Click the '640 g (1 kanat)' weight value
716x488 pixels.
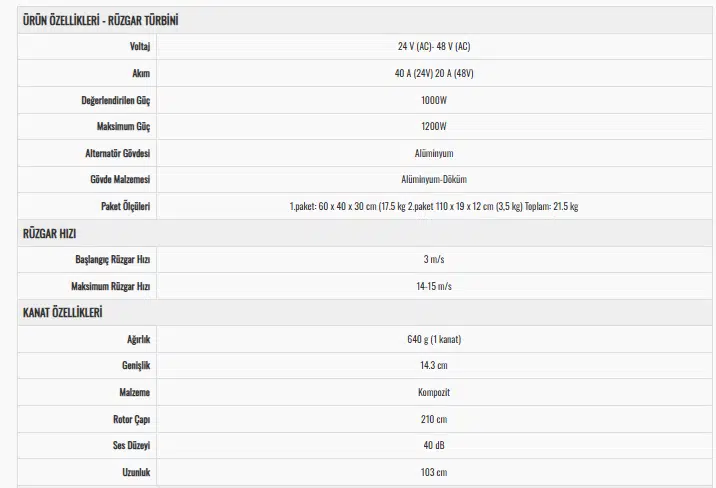tap(434, 339)
